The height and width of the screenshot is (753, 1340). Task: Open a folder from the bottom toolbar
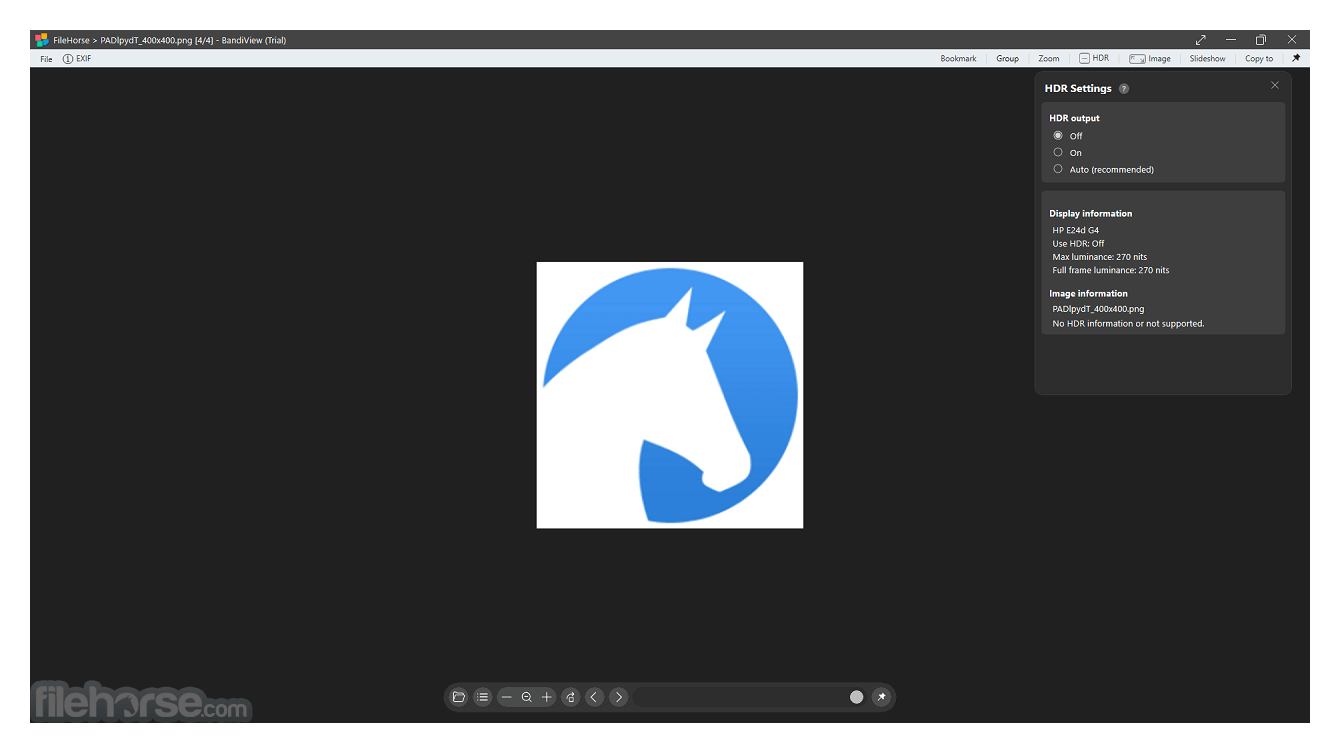(x=459, y=697)
